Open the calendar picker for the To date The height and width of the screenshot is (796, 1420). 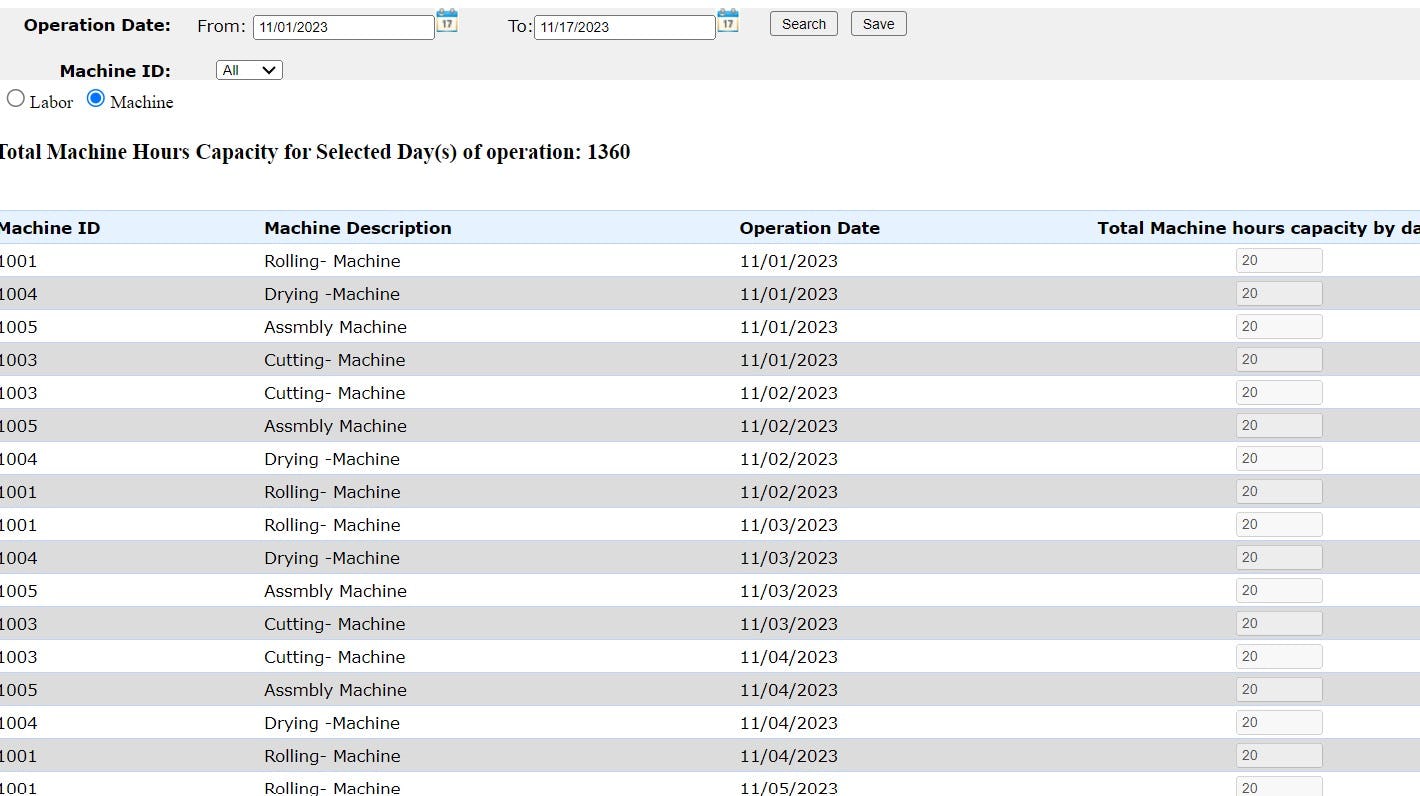pyautogui.click(x=727, y=20)
